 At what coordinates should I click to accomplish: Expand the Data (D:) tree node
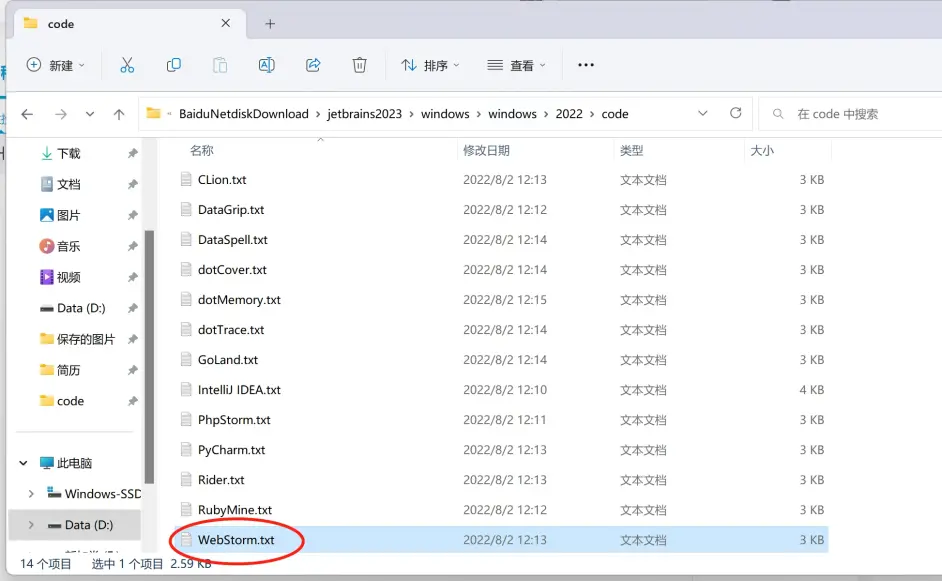click(x=31, y=525)
